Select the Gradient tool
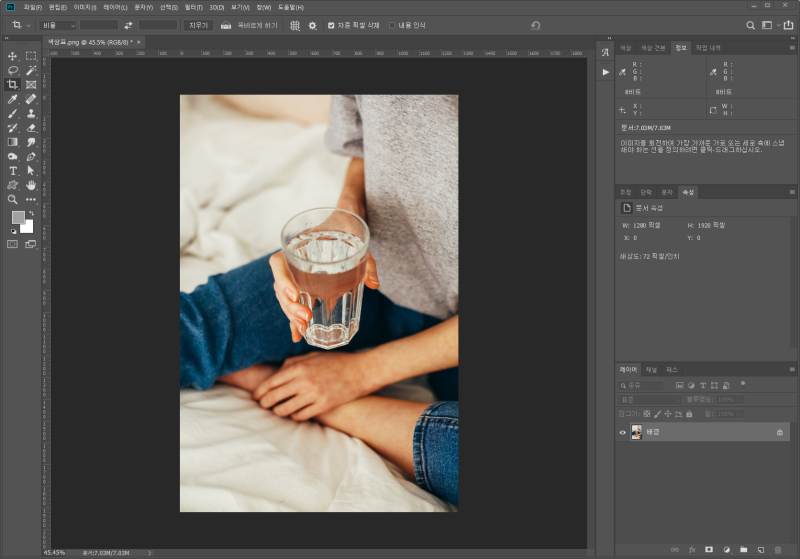This screenshot has width=800, height=559. [x=13, y=142]
